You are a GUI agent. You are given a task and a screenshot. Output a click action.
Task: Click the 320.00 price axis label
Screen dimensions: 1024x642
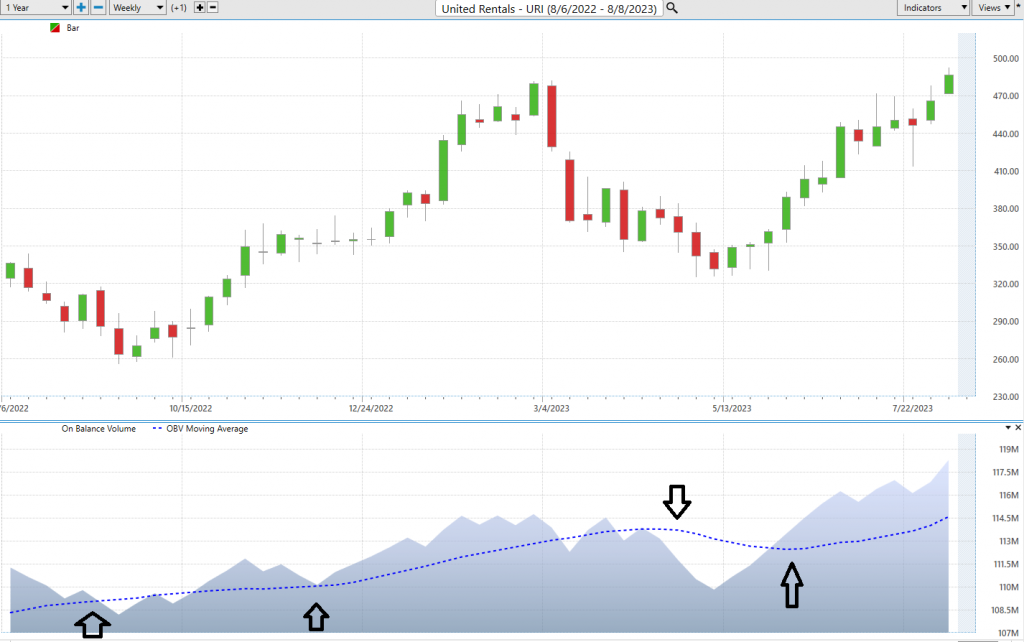pos(1006,284)
